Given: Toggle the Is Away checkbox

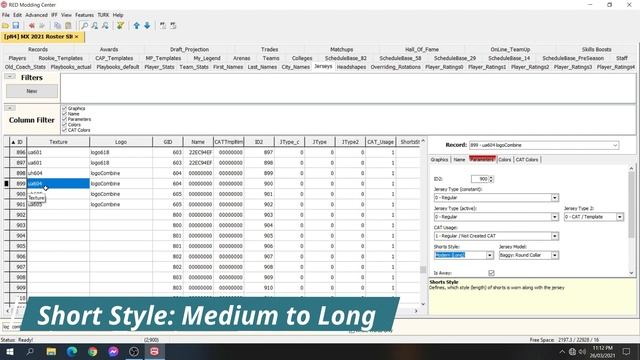Looking at the screenshot, I should click(x=491, y=273).
